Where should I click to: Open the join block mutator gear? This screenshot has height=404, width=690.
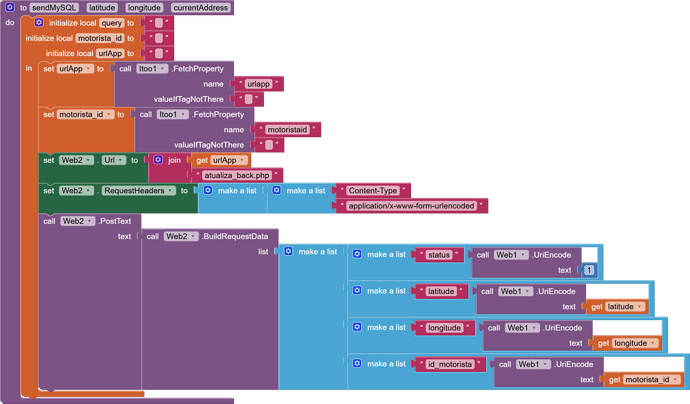tap(158, 160)
